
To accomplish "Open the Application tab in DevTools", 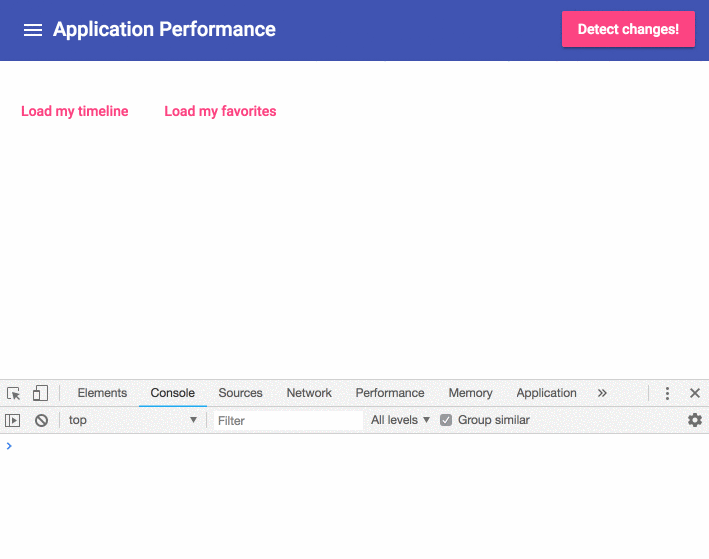I will click(546, 393).
